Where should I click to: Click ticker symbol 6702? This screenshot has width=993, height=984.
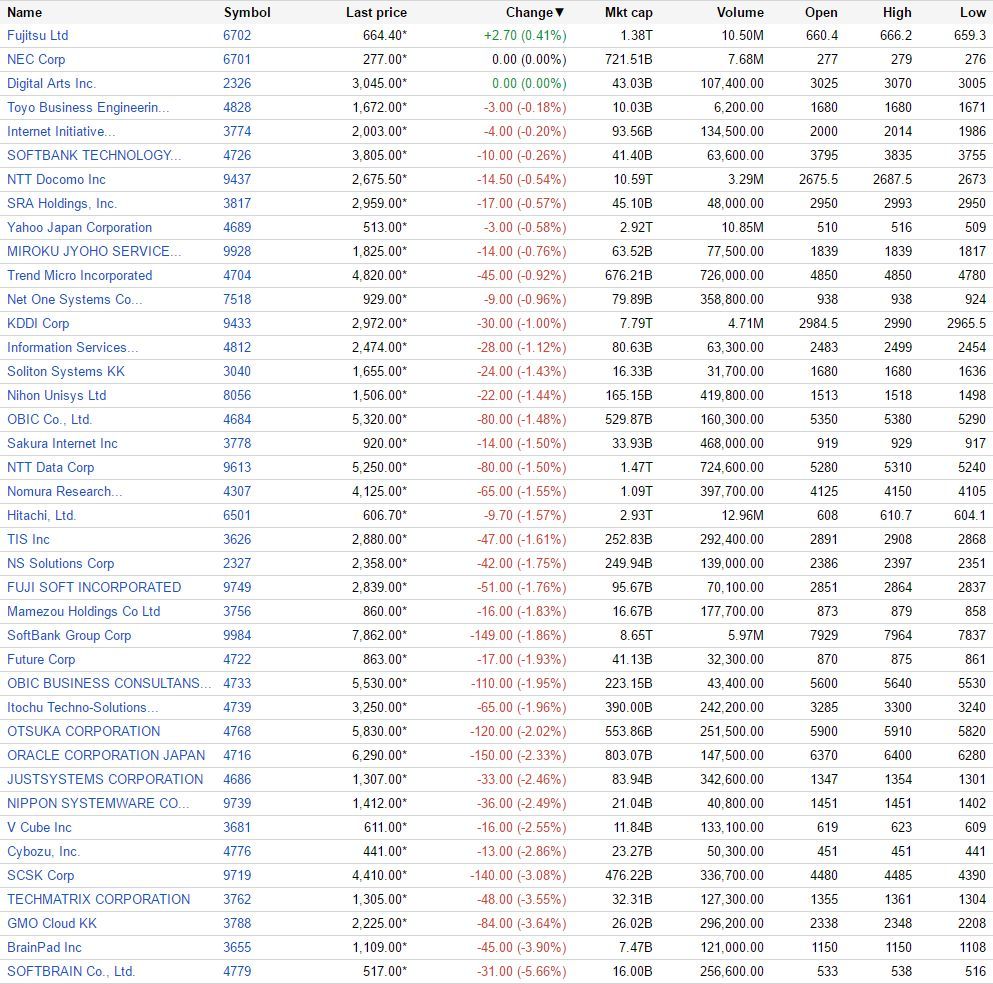(x=237, y=35)
